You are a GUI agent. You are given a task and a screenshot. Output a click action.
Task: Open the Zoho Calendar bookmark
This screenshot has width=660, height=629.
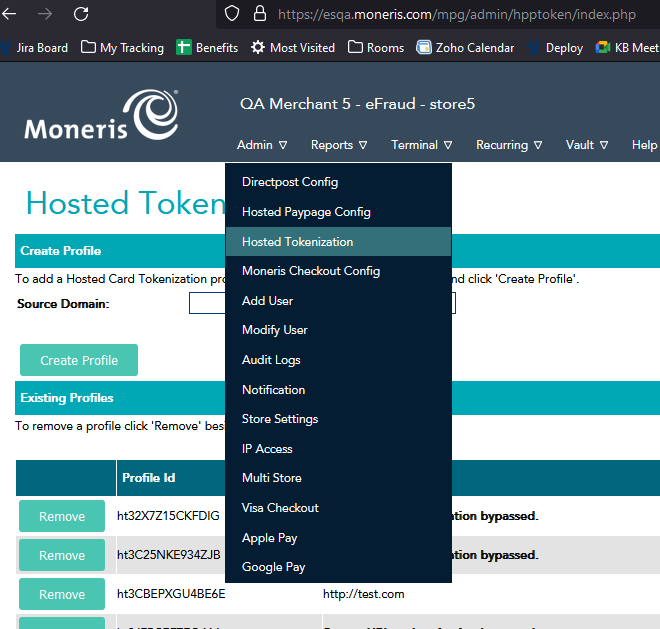pyautogui.click(x=465, y=47)
